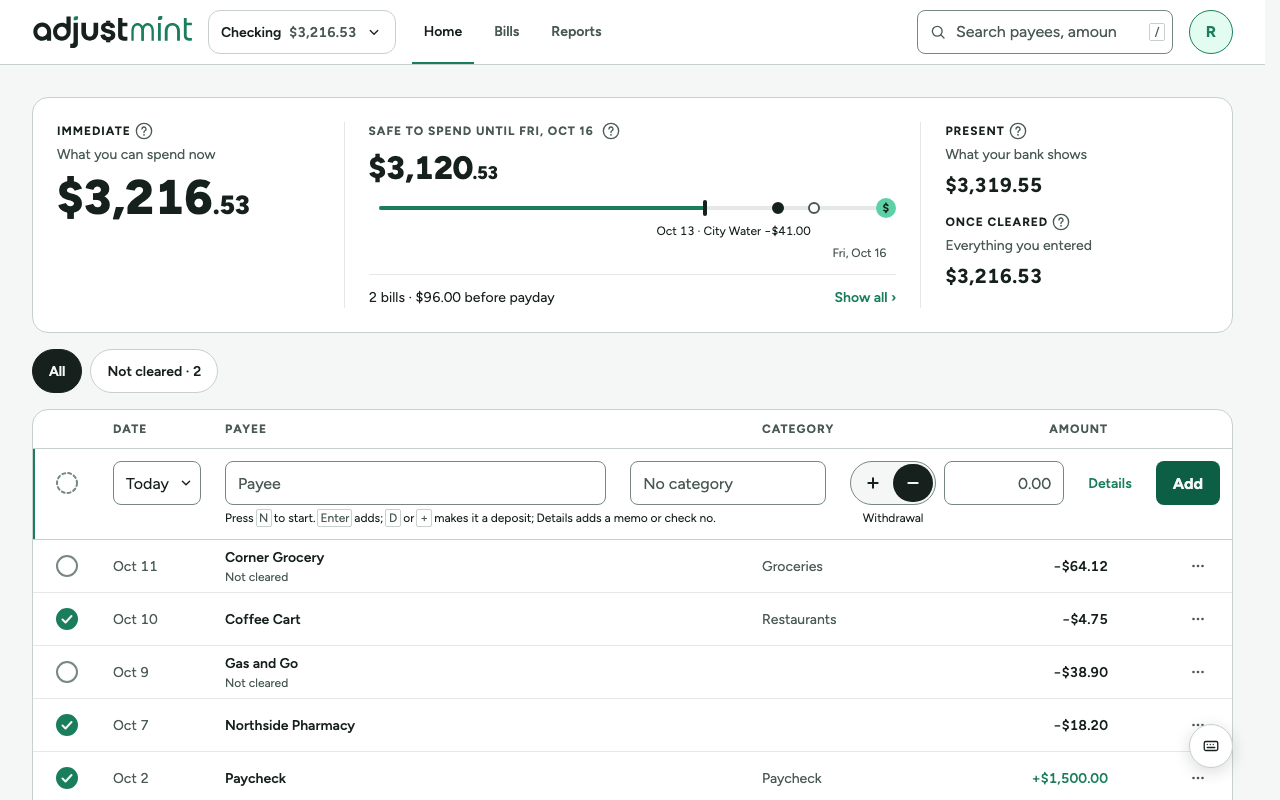
Task: Open help for Safe to Spend
Action: pyautogui.click(x=611, y=131)
